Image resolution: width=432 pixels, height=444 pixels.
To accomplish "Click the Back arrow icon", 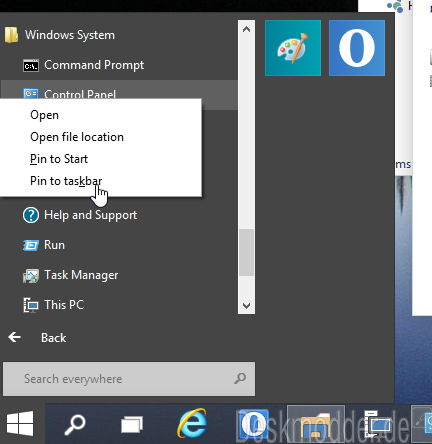I will pyautogui.click(x=15, y=337).
